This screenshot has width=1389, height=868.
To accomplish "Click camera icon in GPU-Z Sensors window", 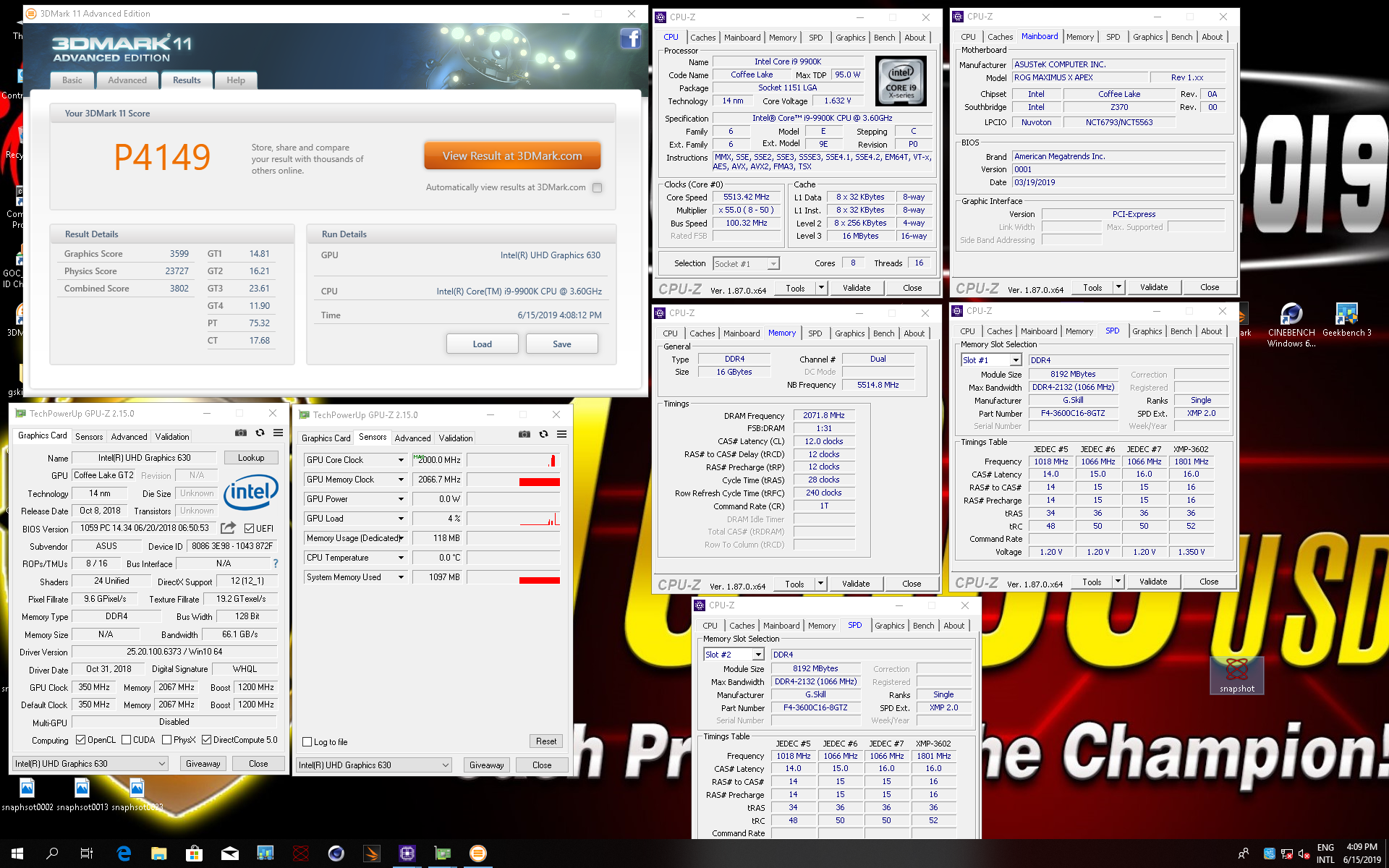I will point(524,434).
